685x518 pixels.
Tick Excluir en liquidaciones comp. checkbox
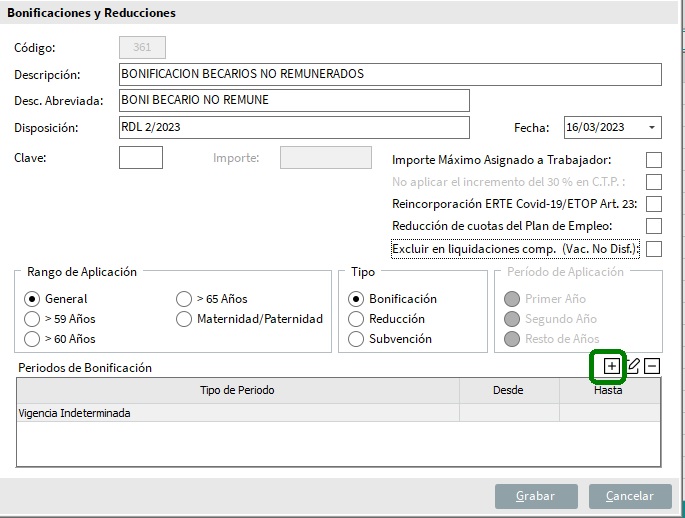point(654,248)
